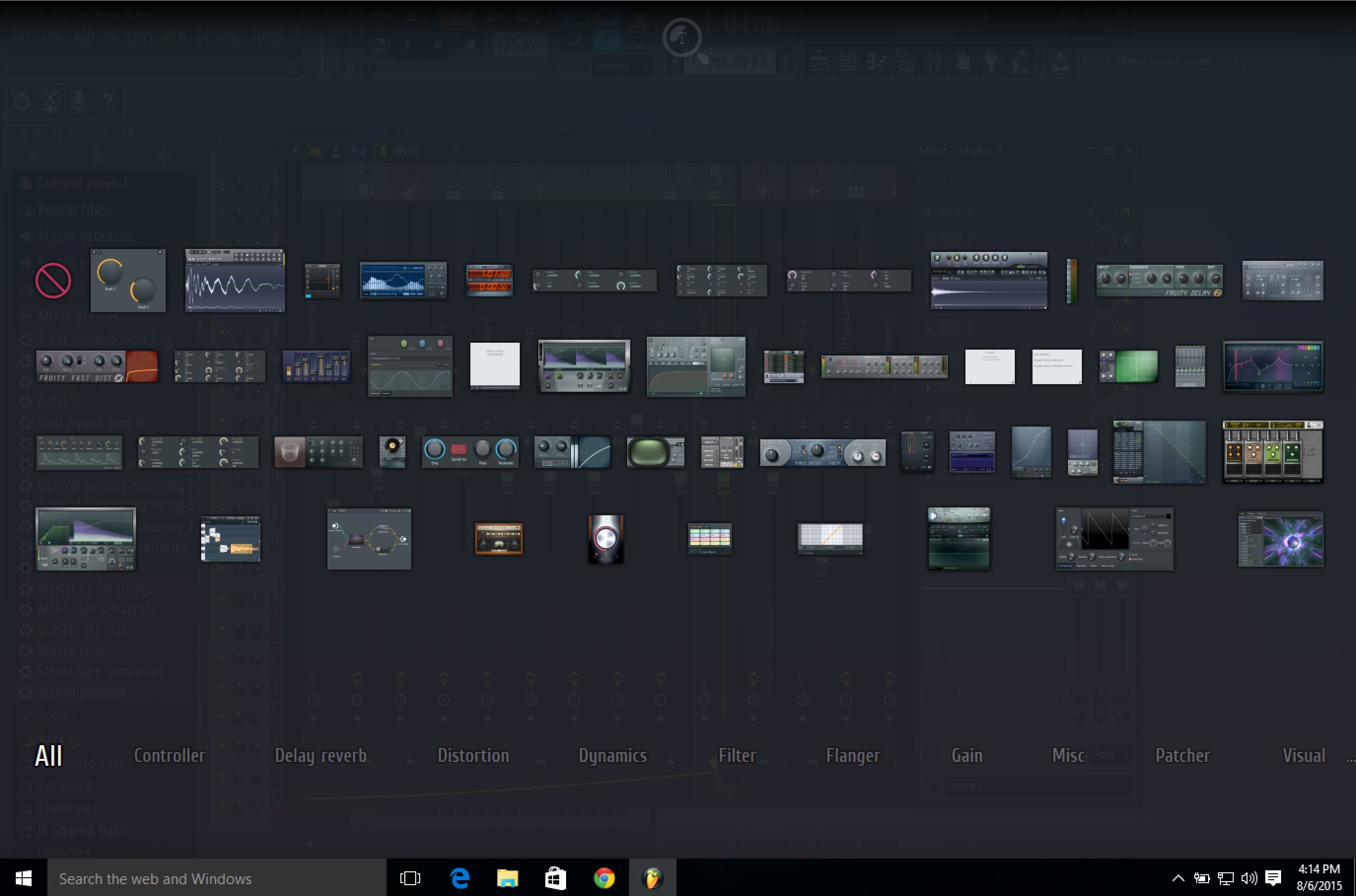Viewport: 1356px width, 896px height.
Task: Select the ZGameEditor purple starburst visualizer
Action: [1281, 539]
